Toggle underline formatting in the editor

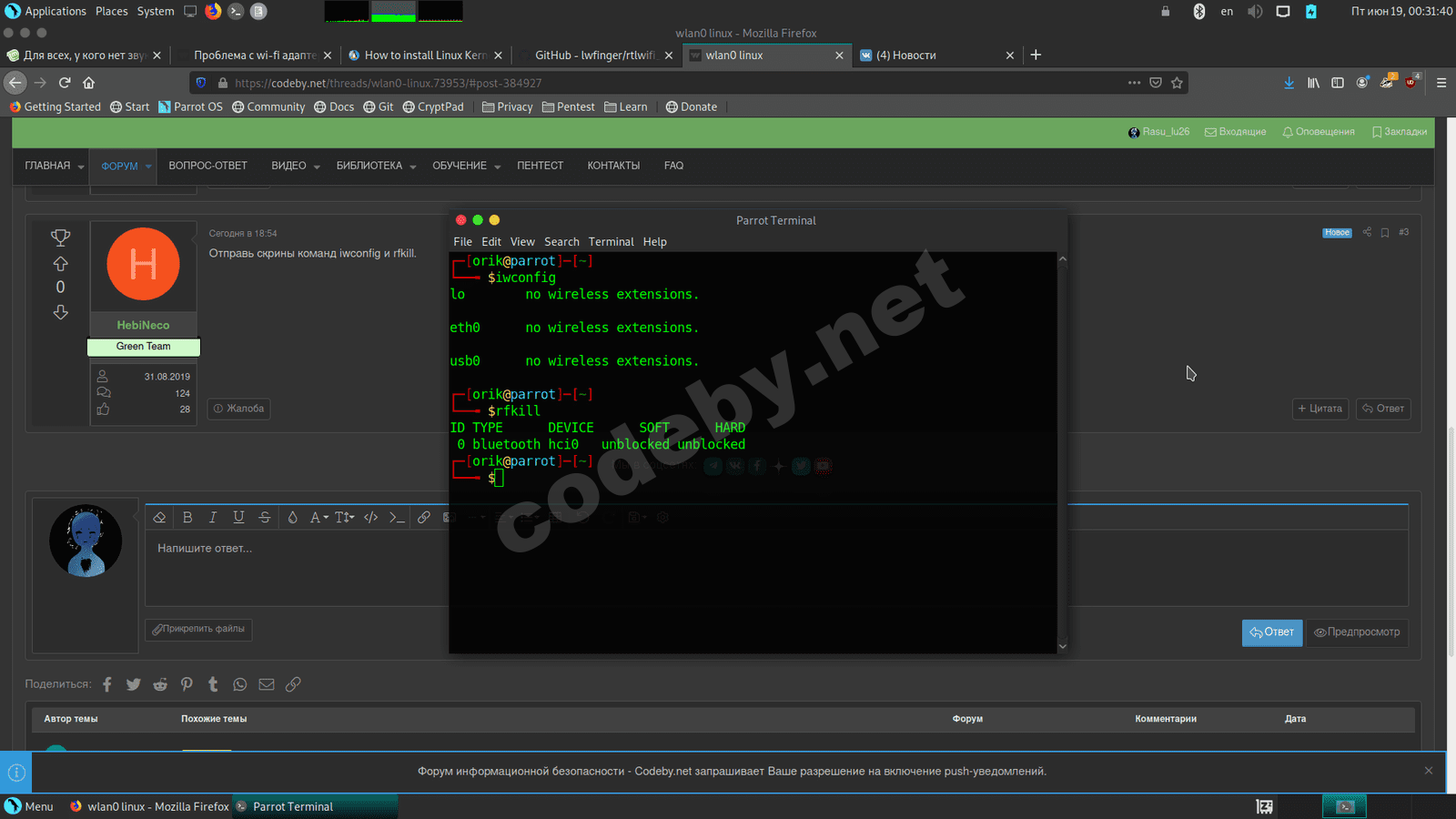(238, 517)
